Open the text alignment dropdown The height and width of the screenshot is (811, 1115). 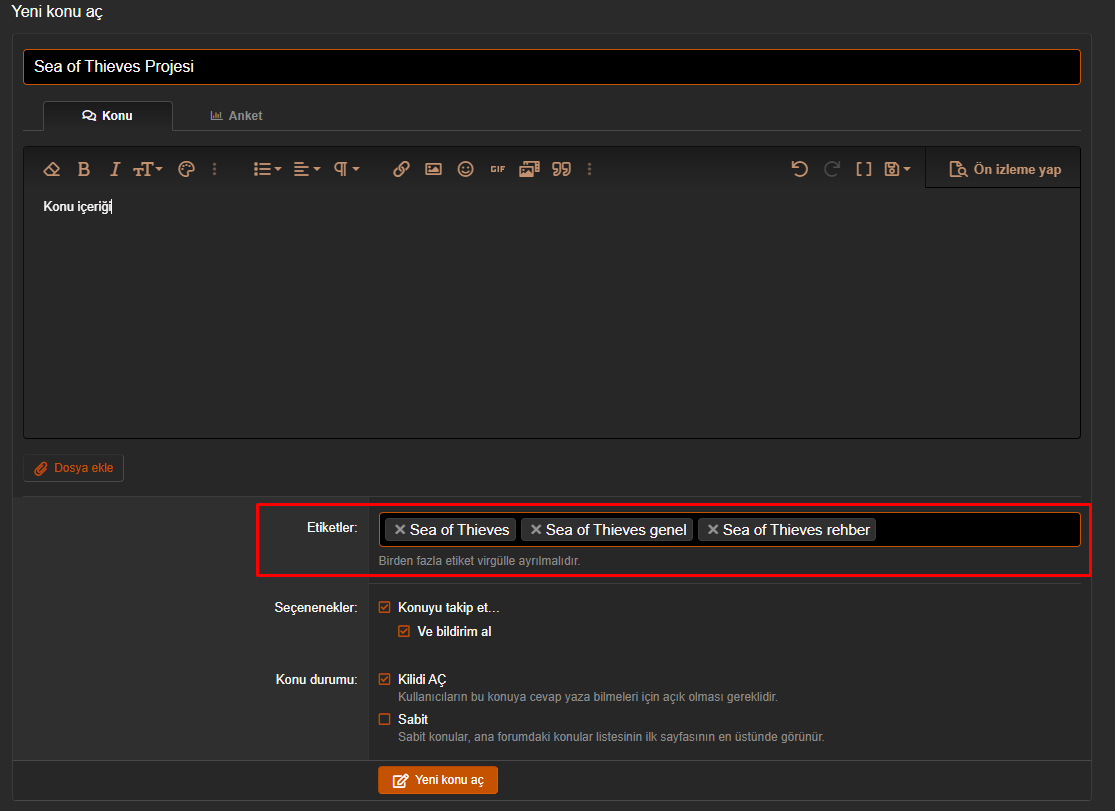(x=307, y=169)
